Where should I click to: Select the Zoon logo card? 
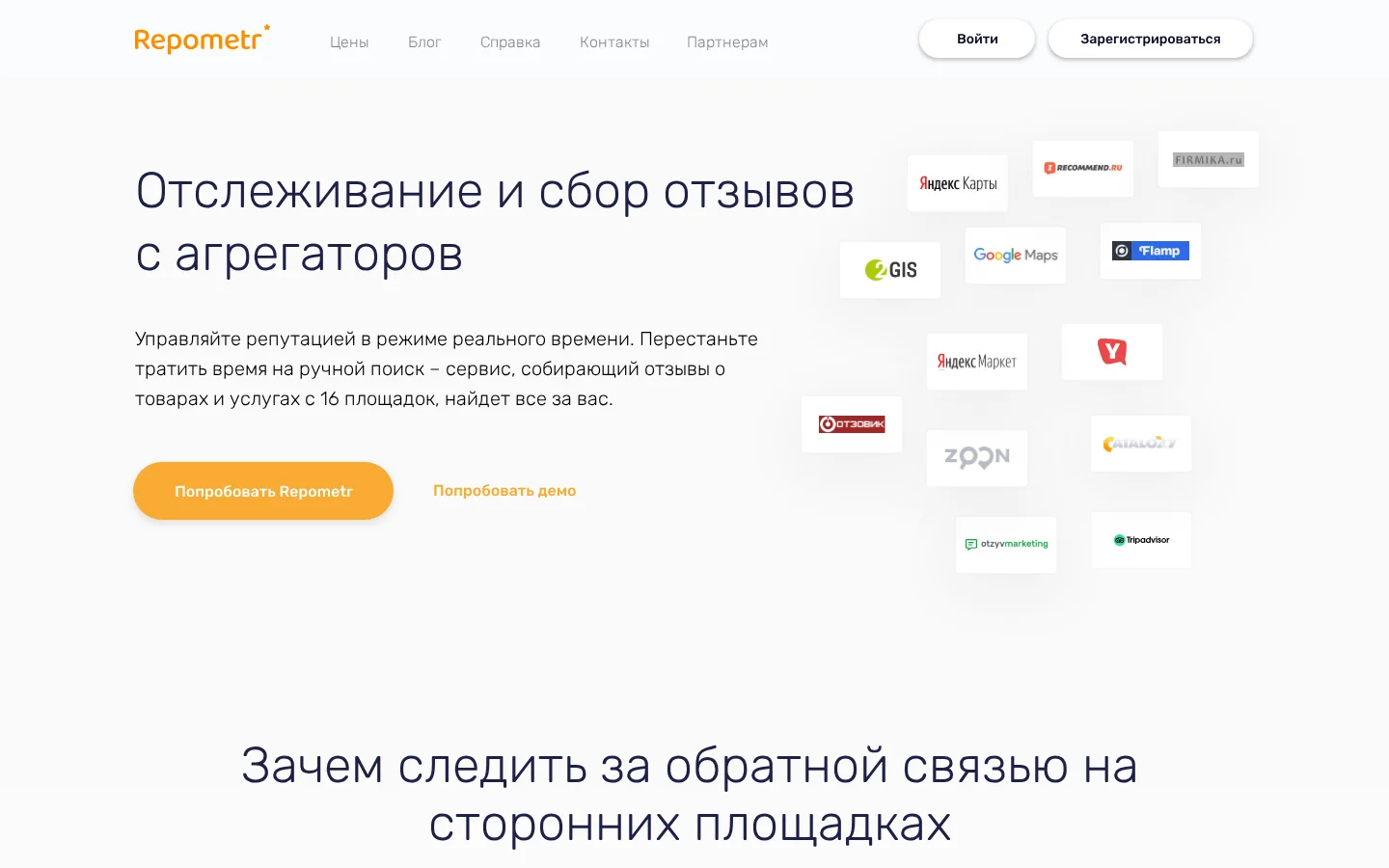click(x=977, y=458)
